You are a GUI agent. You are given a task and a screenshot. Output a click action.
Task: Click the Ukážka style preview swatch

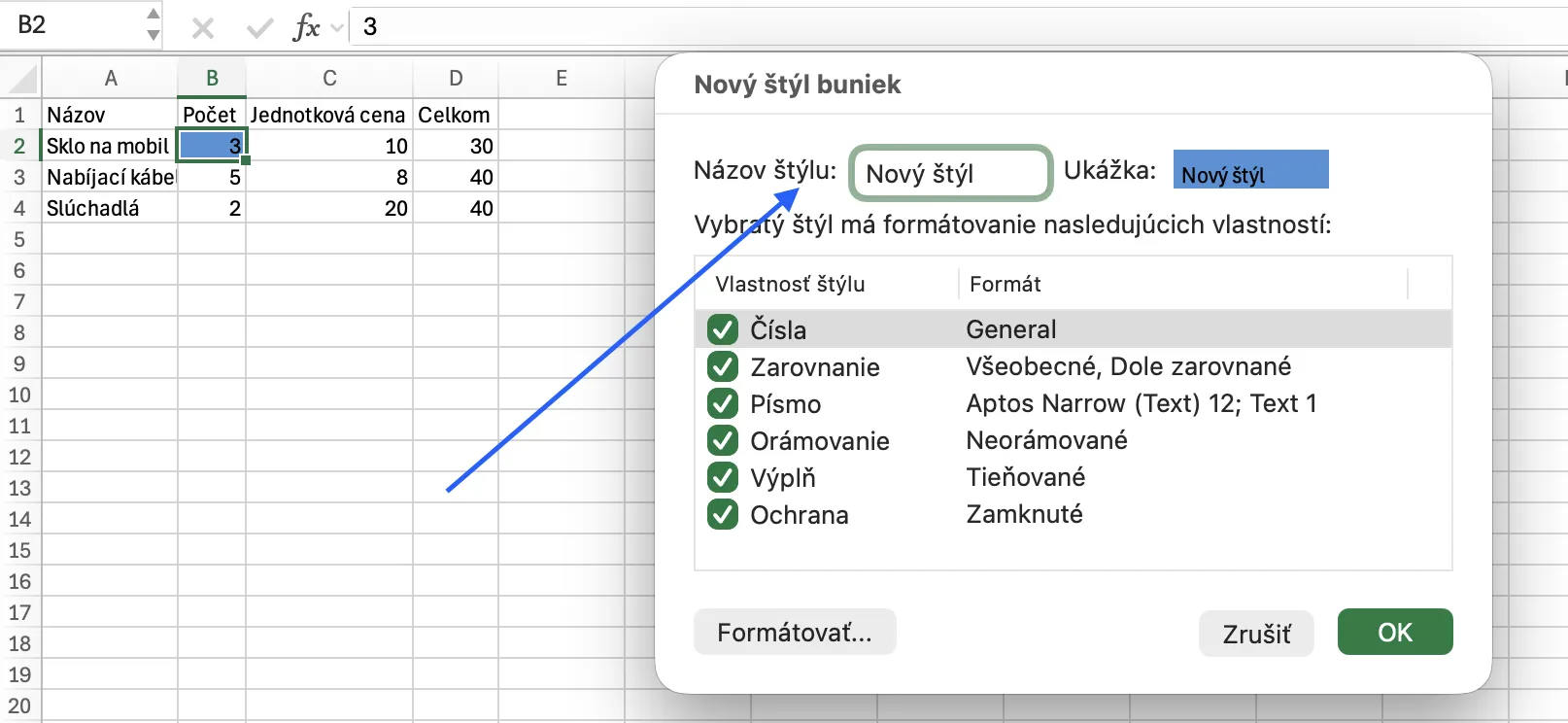(x=1250, y=169)
